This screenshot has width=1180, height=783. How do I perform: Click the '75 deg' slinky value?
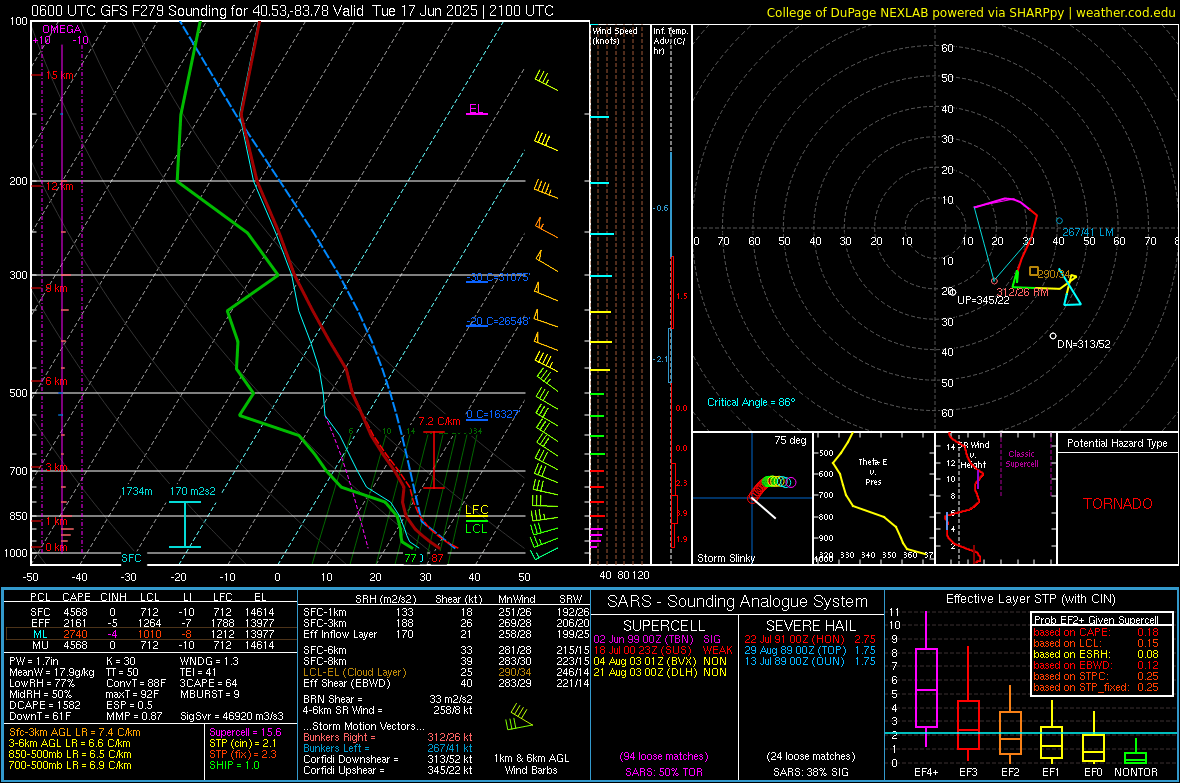(790, 440)
